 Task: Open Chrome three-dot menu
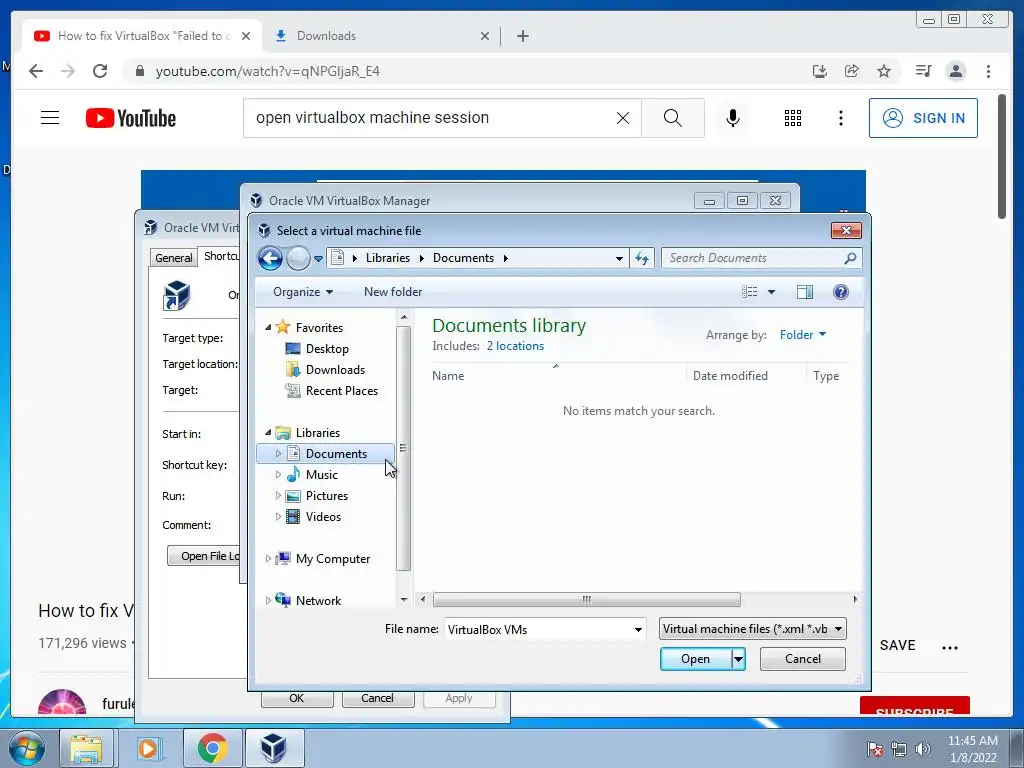point(988,71)
